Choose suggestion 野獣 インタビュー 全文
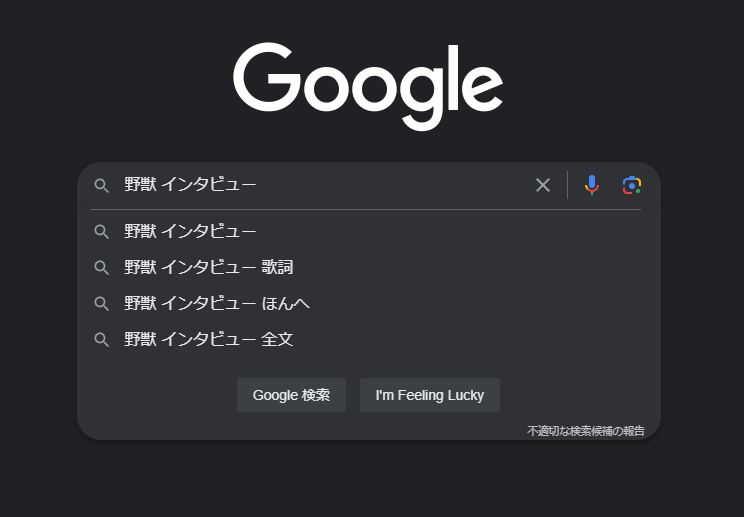This screenshot has width=744, height=517. click(x=369, y=340)
